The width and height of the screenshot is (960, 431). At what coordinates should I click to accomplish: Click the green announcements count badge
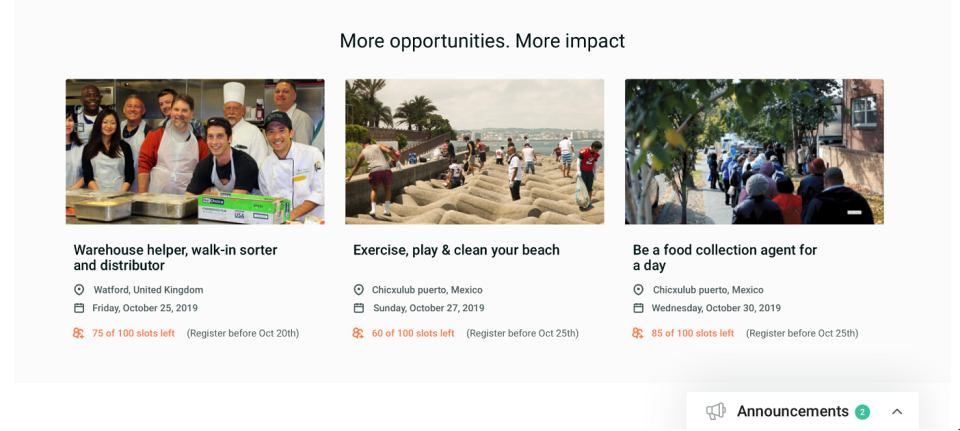[862, 412]
